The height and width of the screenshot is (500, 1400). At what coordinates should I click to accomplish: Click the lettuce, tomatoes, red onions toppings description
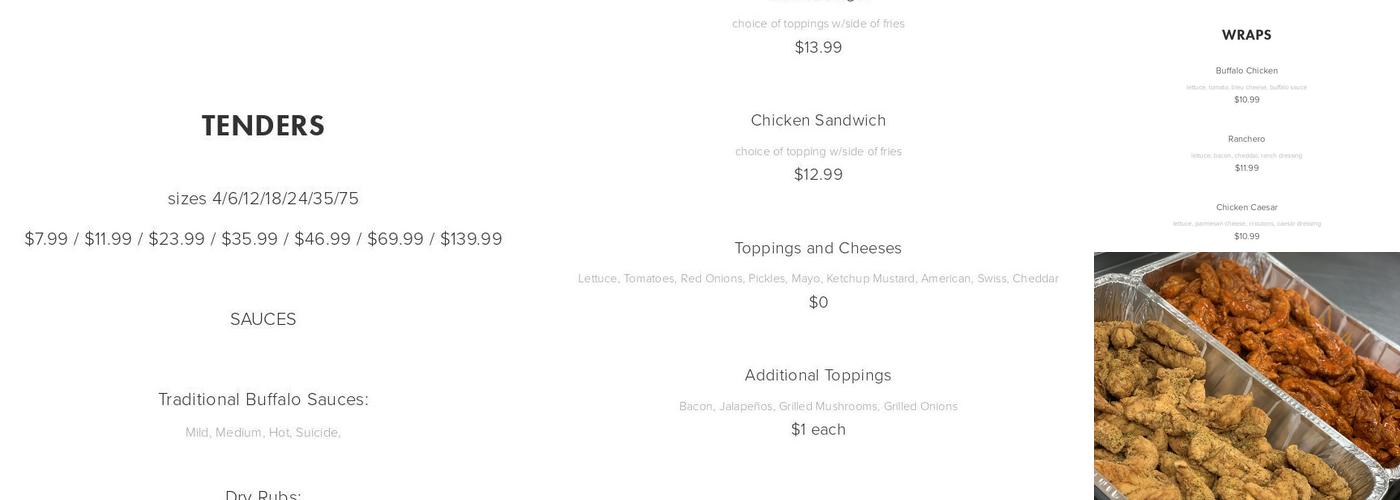818,278
